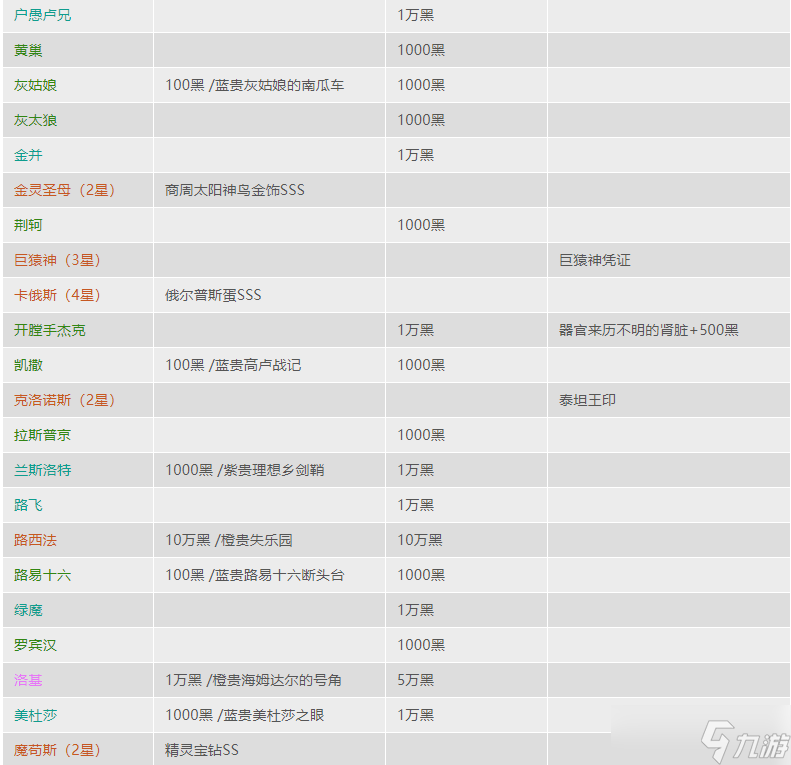Click 5万黑 in the 洛基 row
The image size is (791, 765).
416,680
